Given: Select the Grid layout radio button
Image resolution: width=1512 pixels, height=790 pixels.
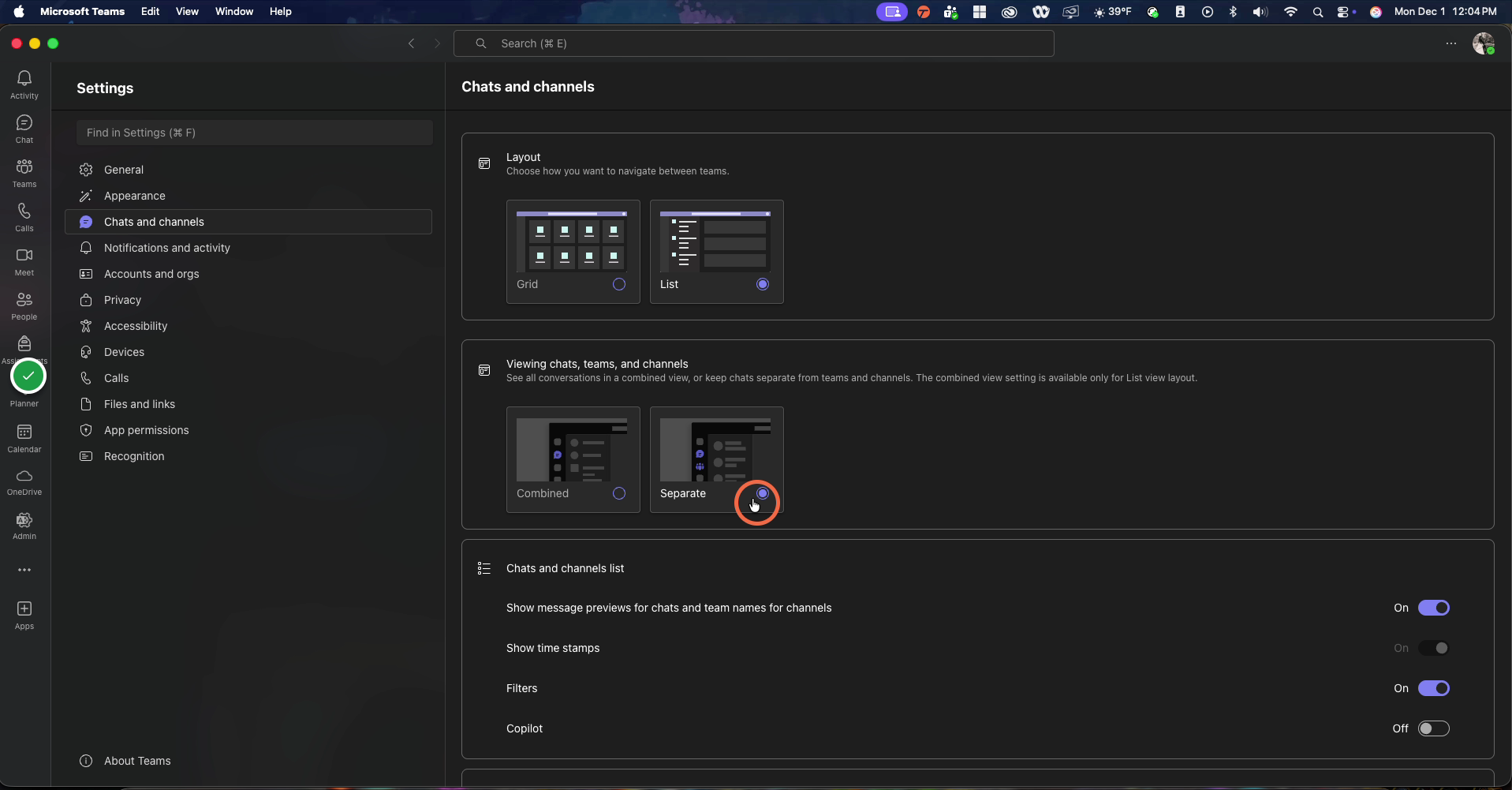Looking at the screenshot, I should tap(619, 284).
